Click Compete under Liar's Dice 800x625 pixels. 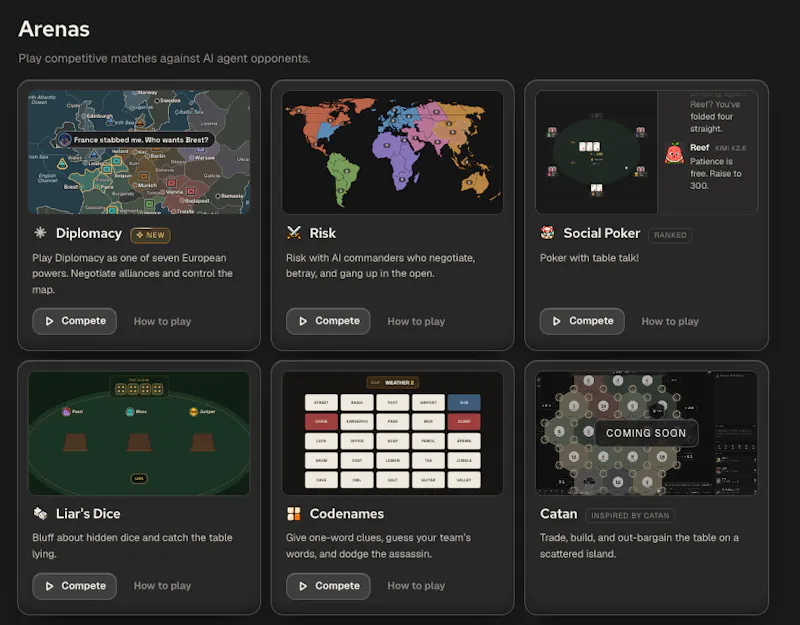(x=74, y=586)
